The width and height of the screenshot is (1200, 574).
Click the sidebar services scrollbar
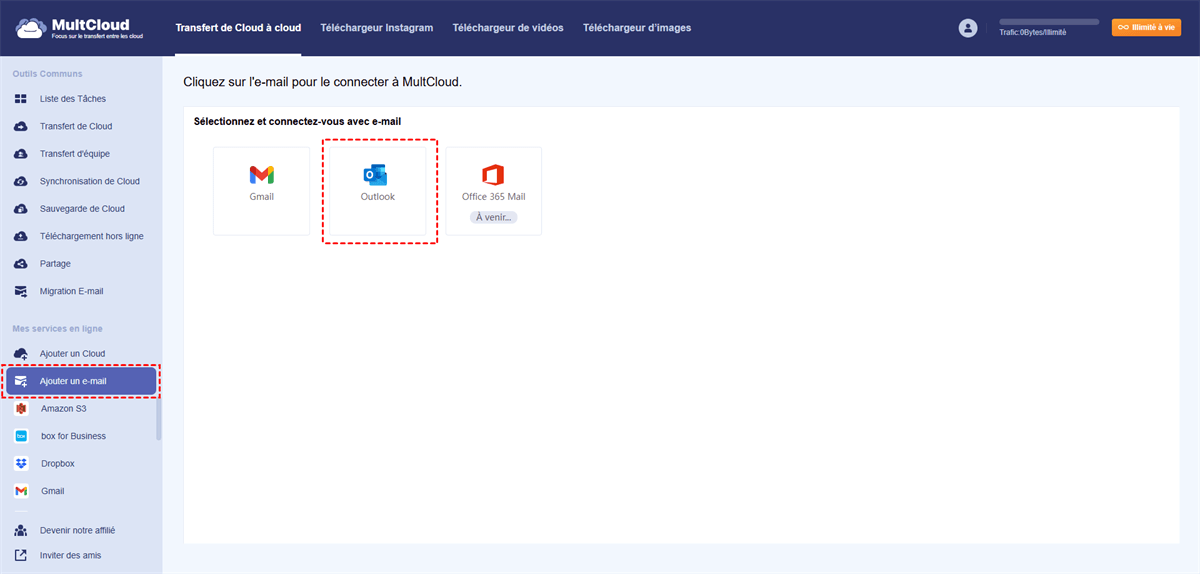coord(158,418)
